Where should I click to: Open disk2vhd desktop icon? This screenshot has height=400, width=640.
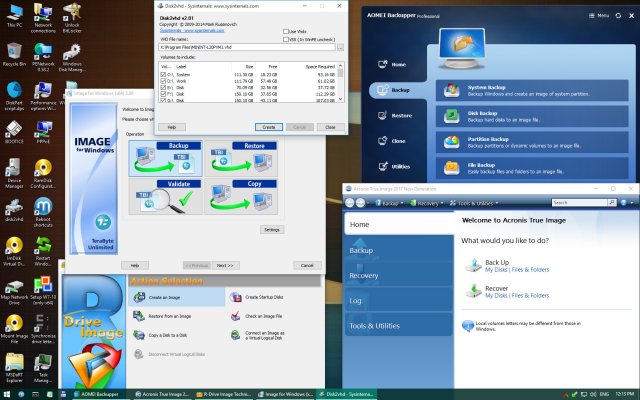[x=14, y=210]
